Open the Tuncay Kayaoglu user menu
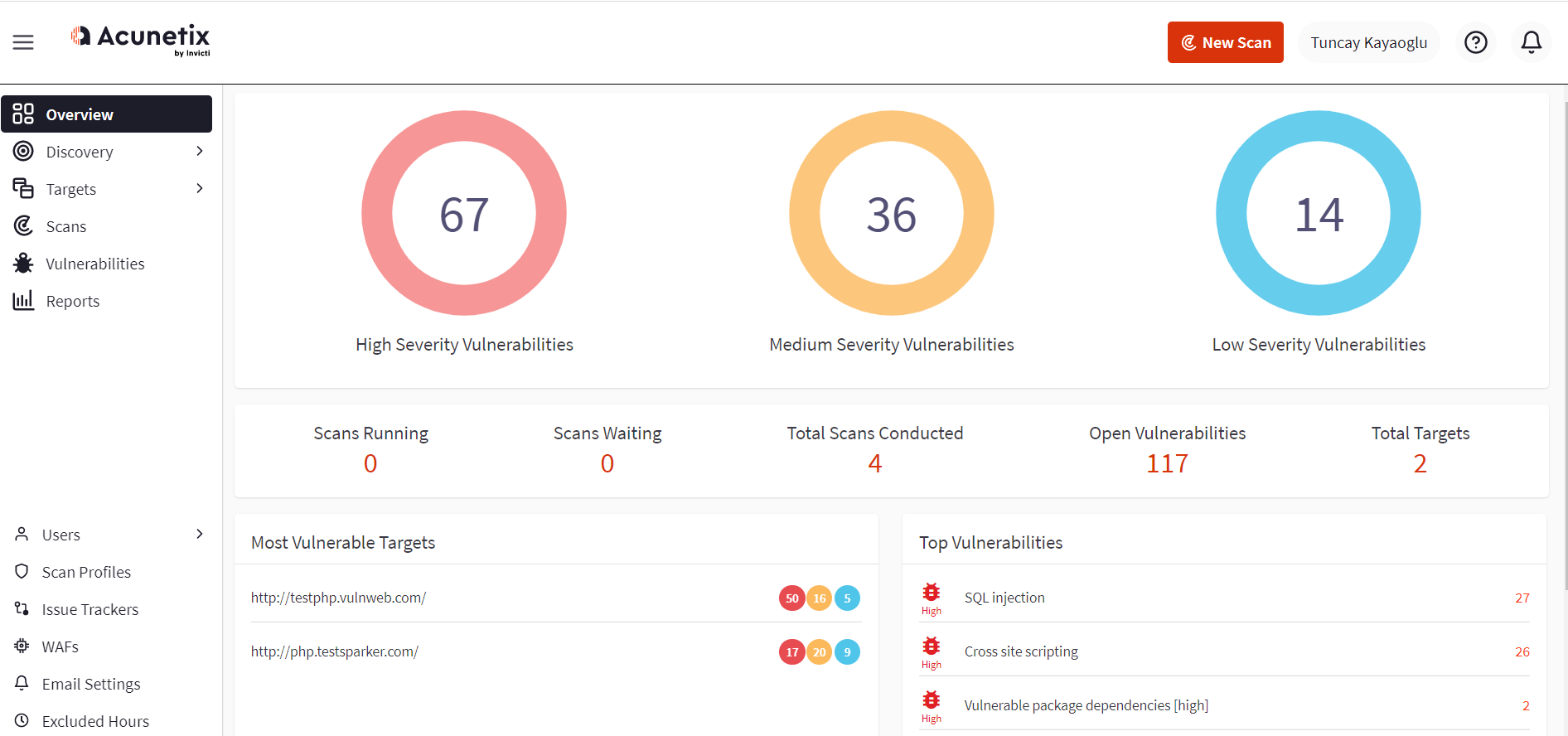The image size is (1568, 736). click(1368, 42)
